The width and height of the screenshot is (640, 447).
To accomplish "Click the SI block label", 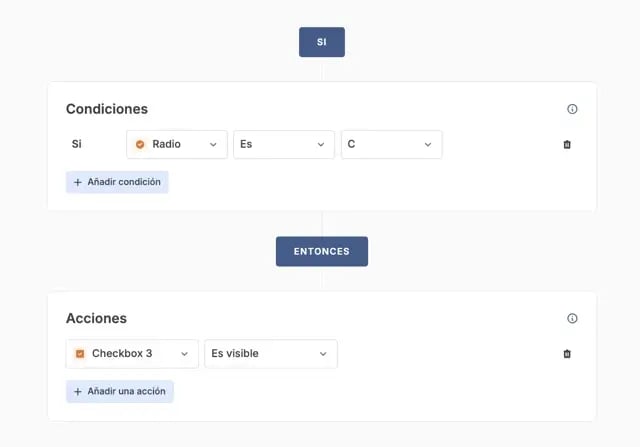I will (321, 42).
